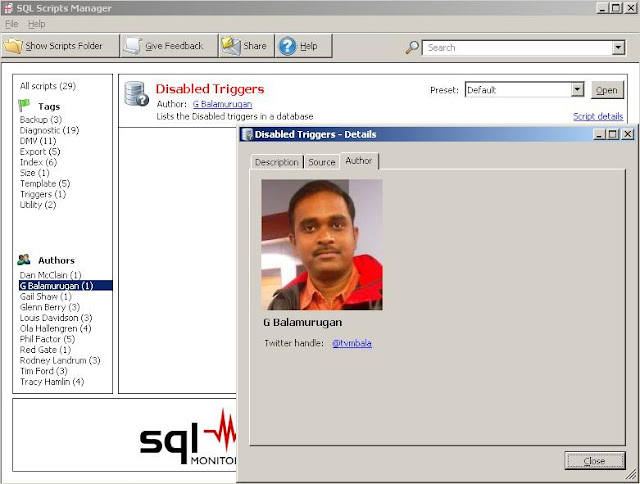
Task: Click the blue Help question mark icon
Action: [x=287, y=46]
